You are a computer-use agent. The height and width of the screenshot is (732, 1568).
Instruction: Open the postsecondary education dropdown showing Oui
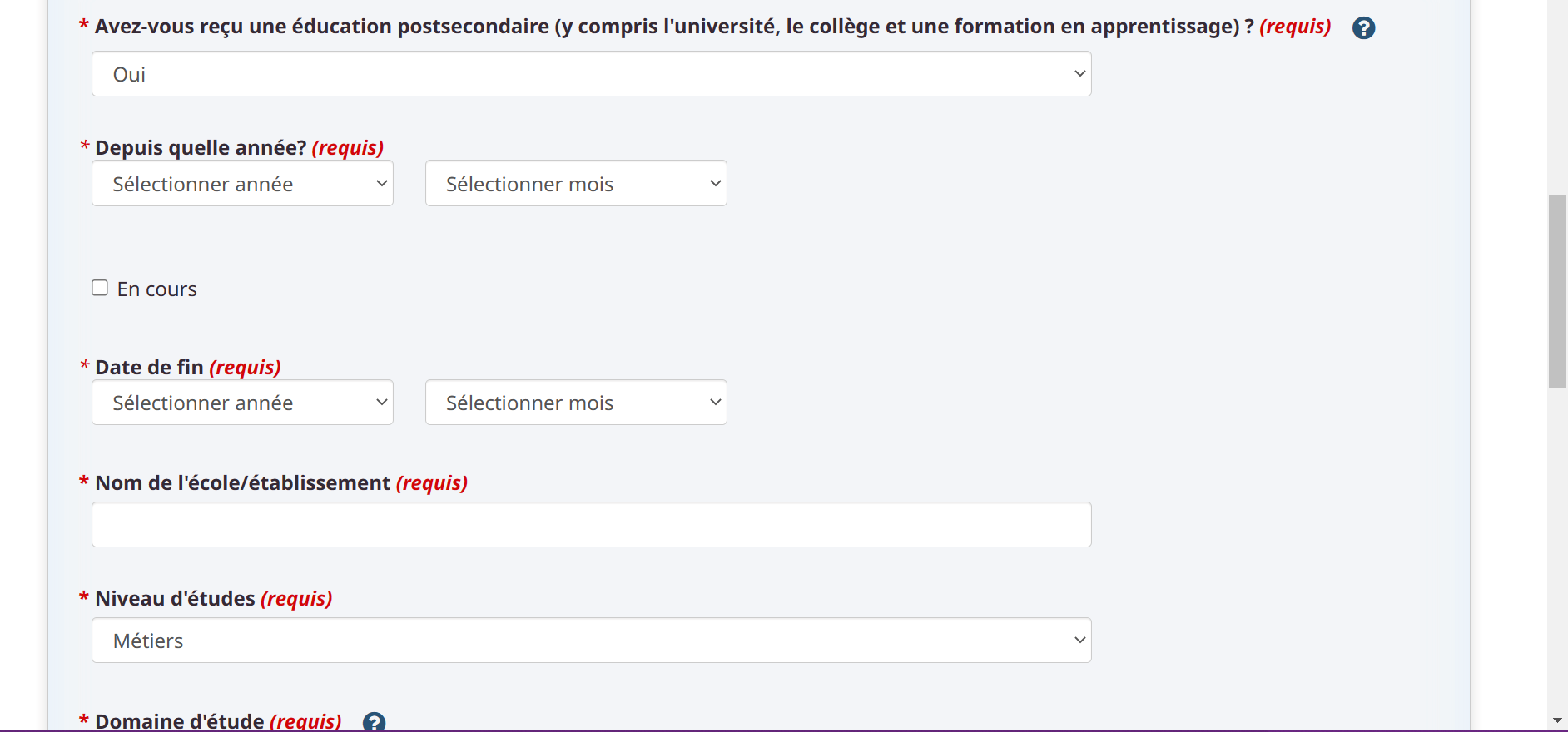(x=591, y=74)
